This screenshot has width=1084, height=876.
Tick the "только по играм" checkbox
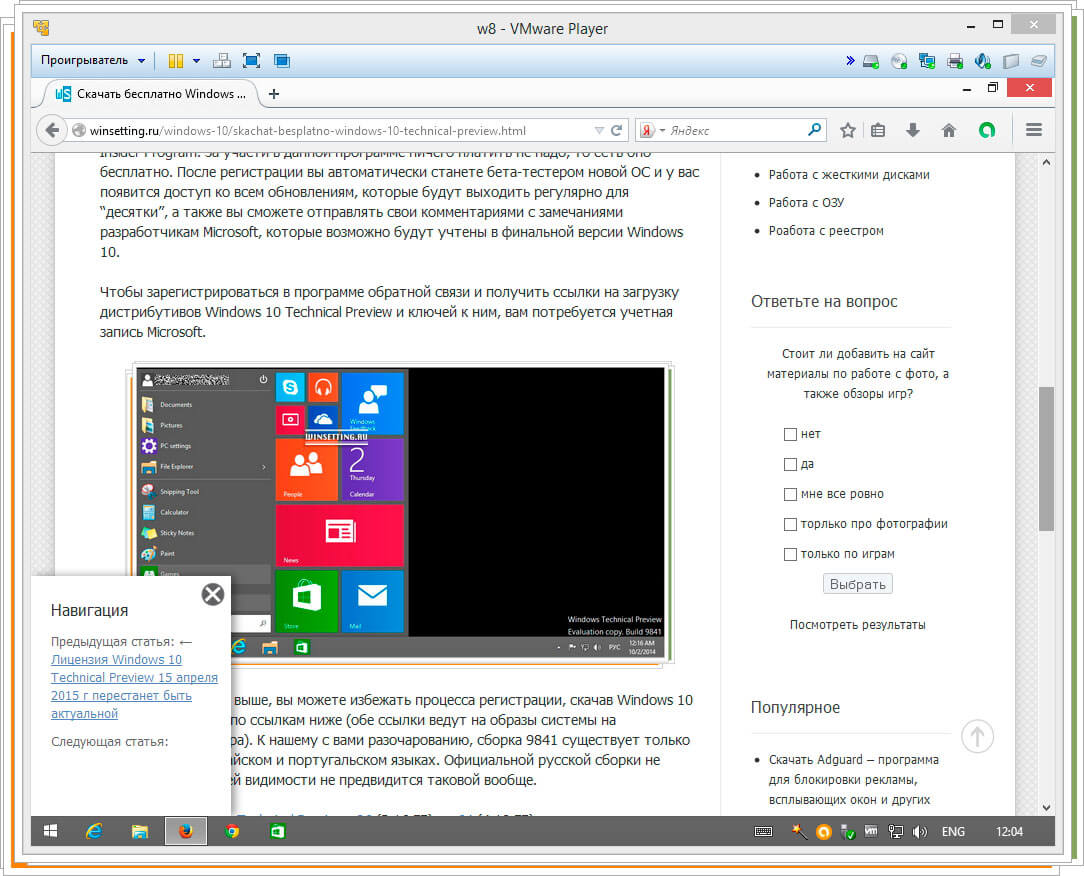pyautogui.click(x=790, y=554)
